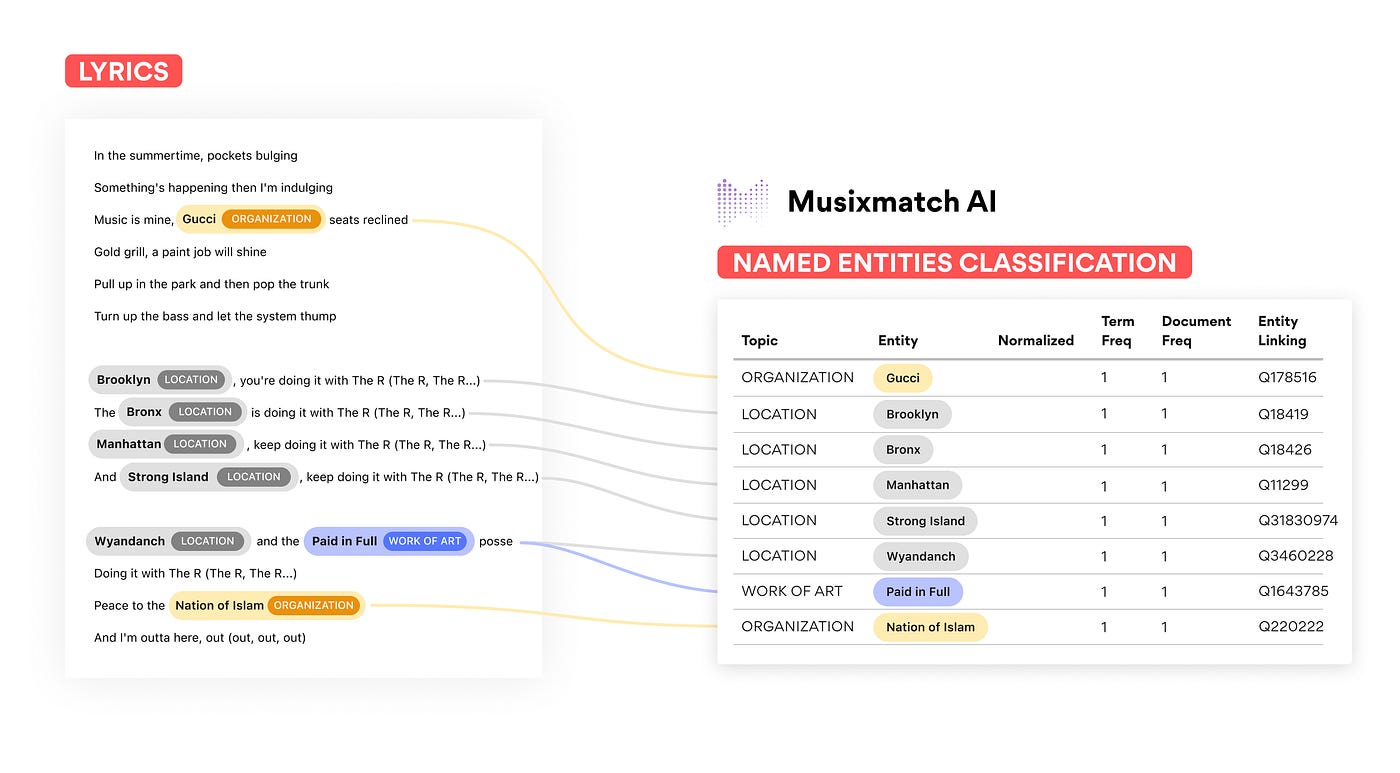Click ORGANIZATION tag next to Nation of Islam lyrics

click(x=314, y=605)
